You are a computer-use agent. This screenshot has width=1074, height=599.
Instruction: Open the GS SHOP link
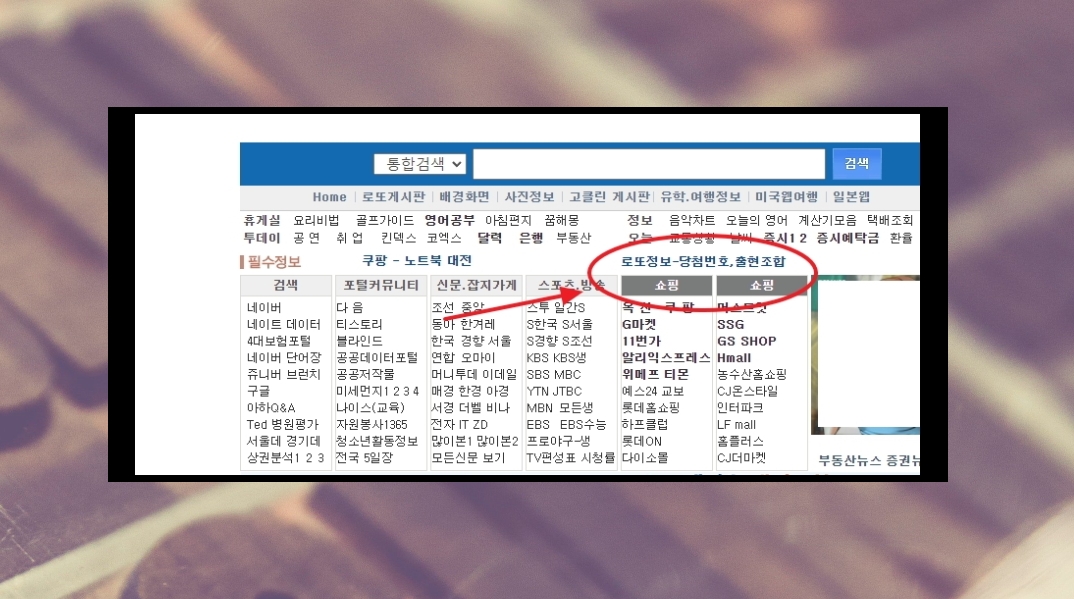pos(747,341)
